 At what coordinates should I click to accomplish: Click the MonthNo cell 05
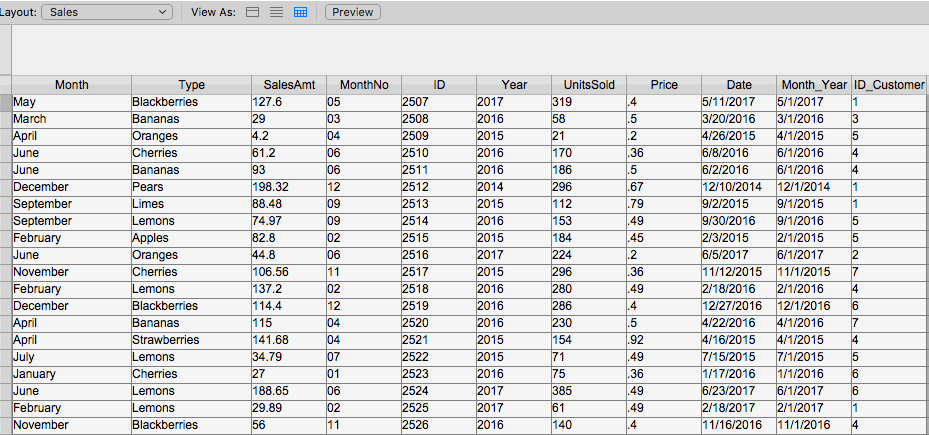click(364, 103)
